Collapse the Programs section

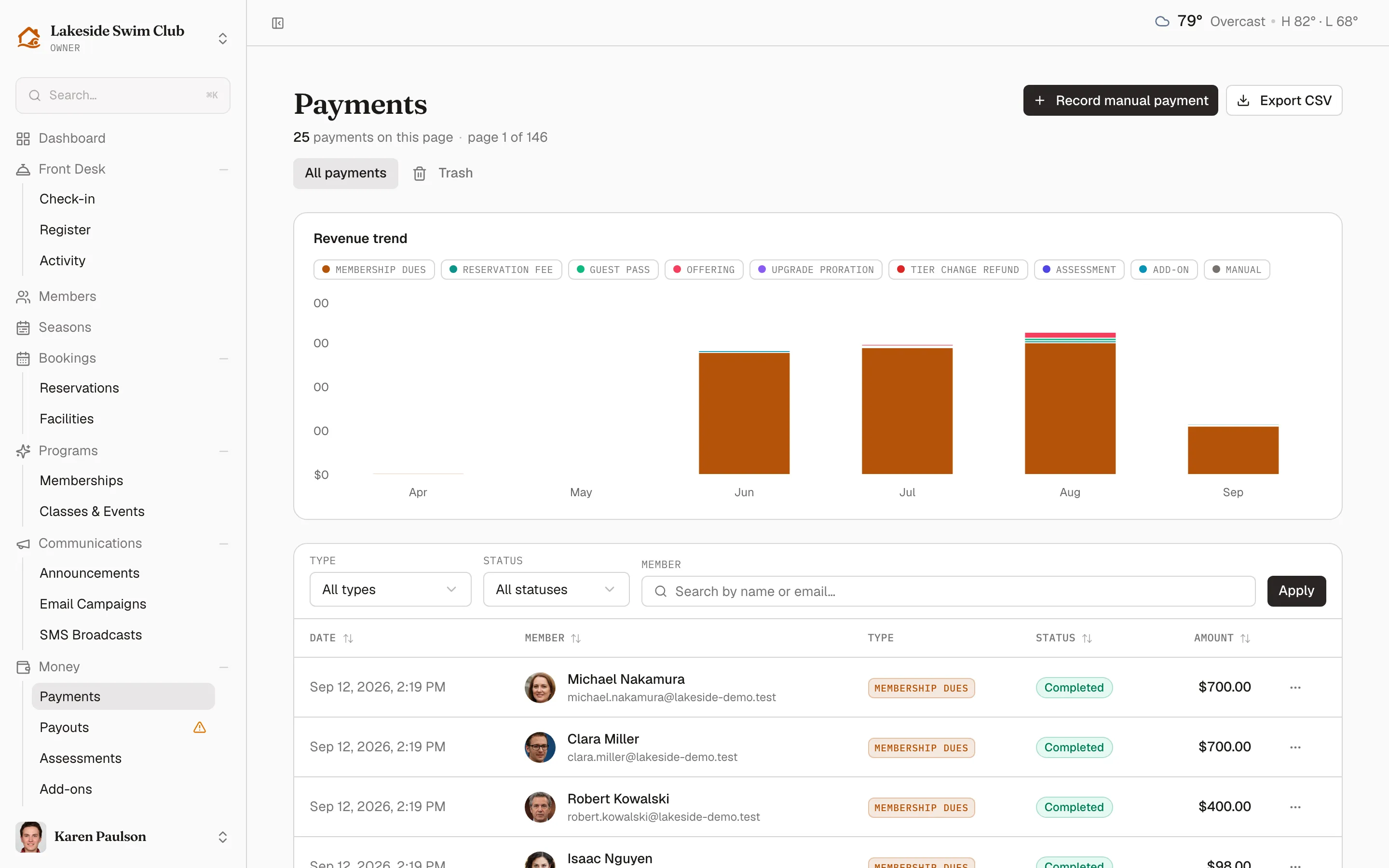point(224,451)
